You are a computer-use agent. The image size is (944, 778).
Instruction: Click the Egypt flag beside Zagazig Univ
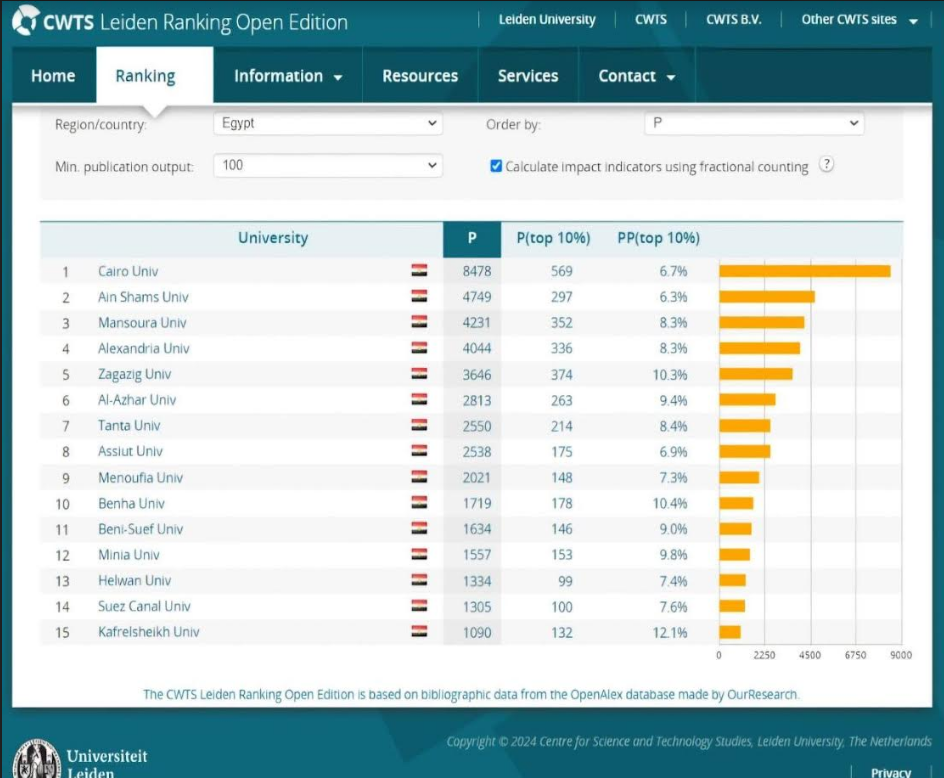419,374
